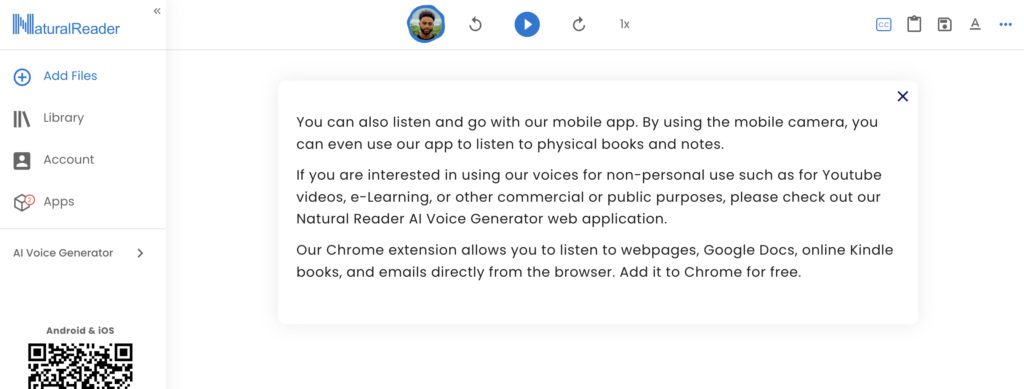This screenshot has height=389, width=1024.
Task: Open the Apps section
Action: coord(59,202)
